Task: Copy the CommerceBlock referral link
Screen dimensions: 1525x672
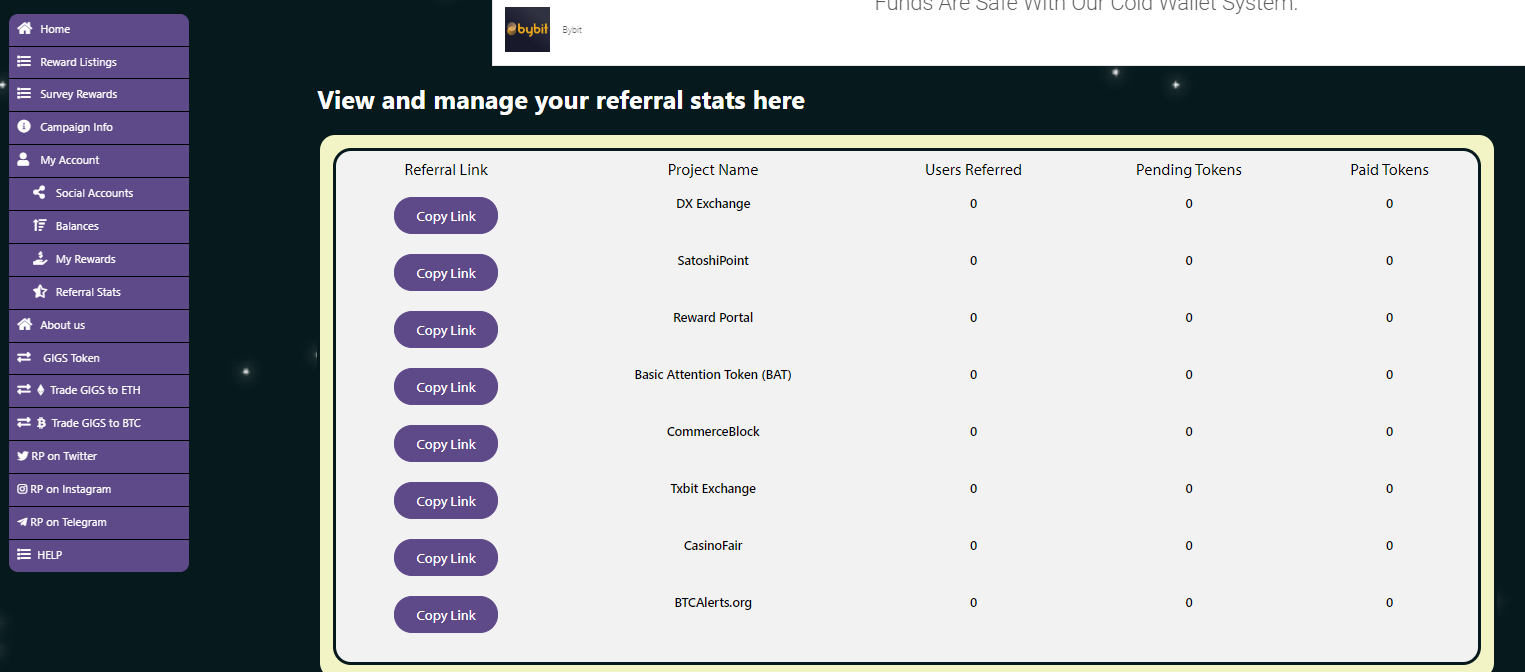Action: tap(446, 444)
